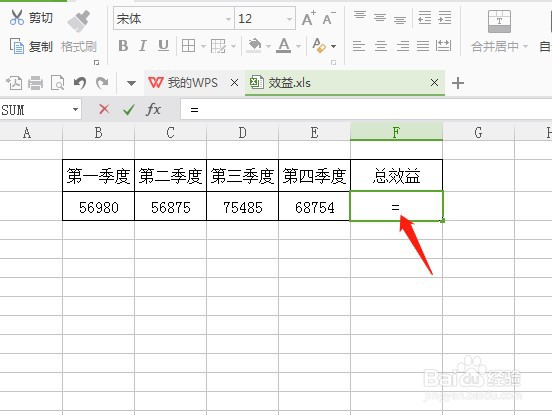The image size is (552, 415).
Task: Click the distributed alignment icon
Action: (443, 46)
